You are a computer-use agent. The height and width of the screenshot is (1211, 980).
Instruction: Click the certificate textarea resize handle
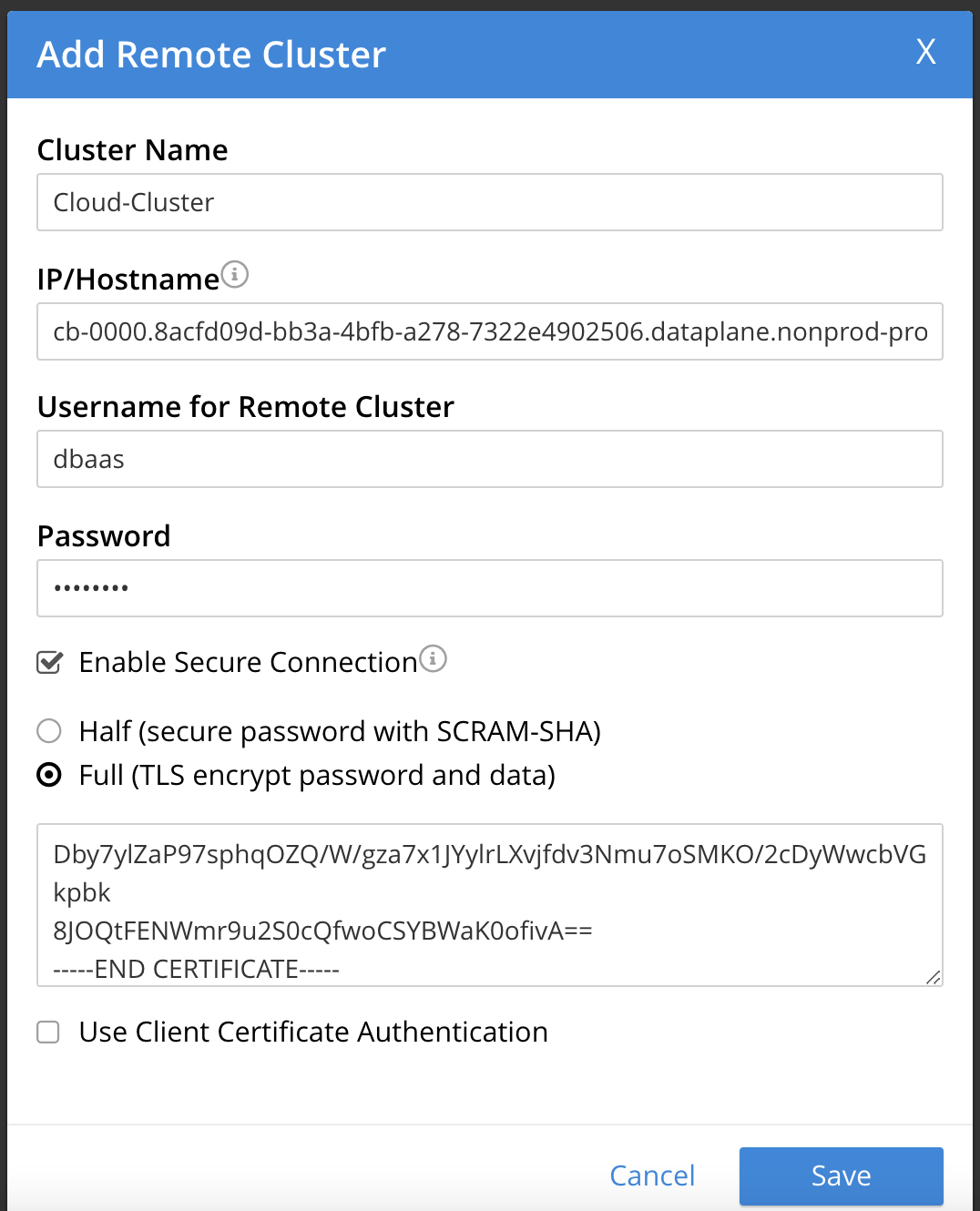934,978
